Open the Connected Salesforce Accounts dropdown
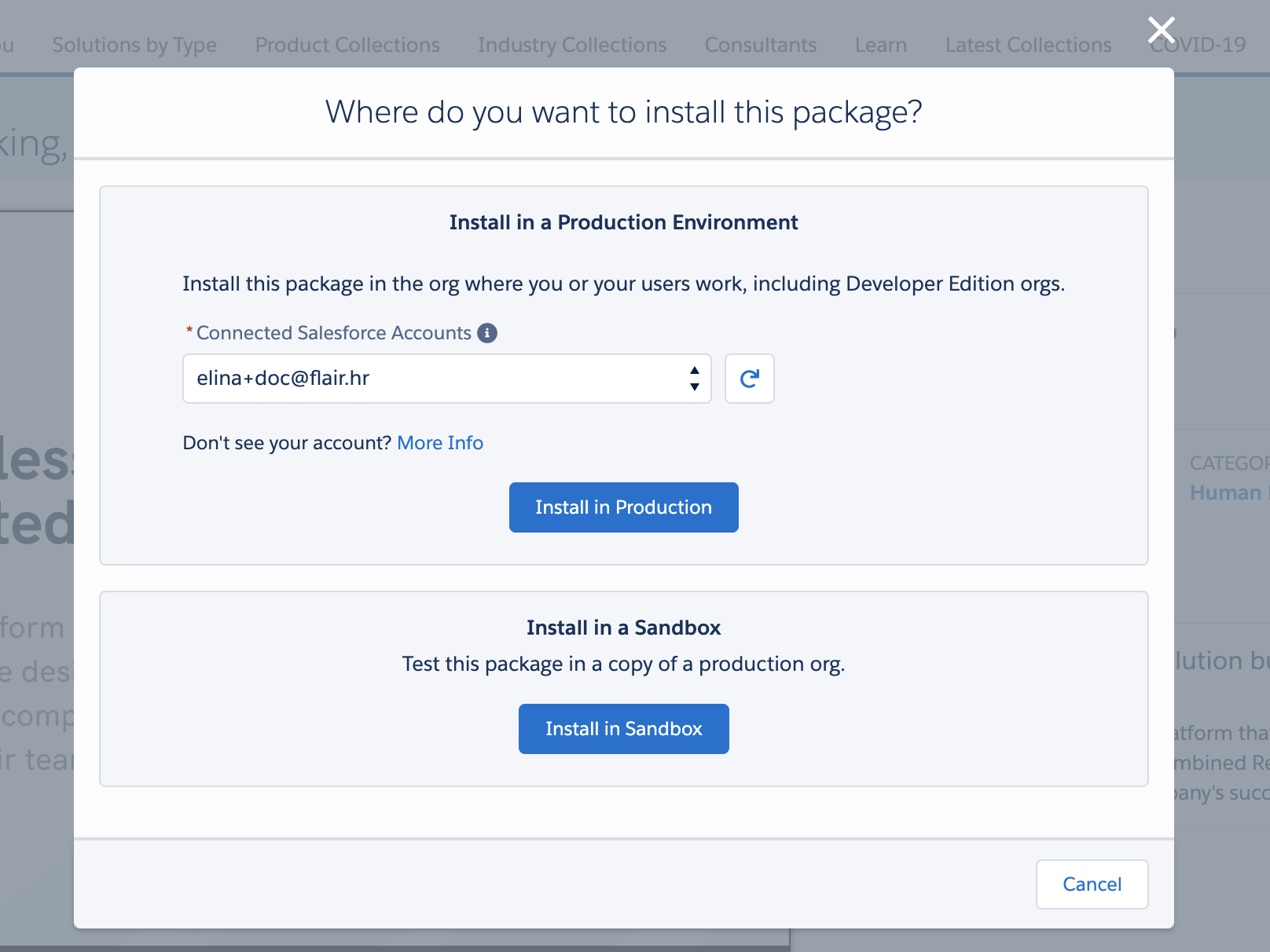Viewport: 1270px width, 952px height. [x=446, y=379]
